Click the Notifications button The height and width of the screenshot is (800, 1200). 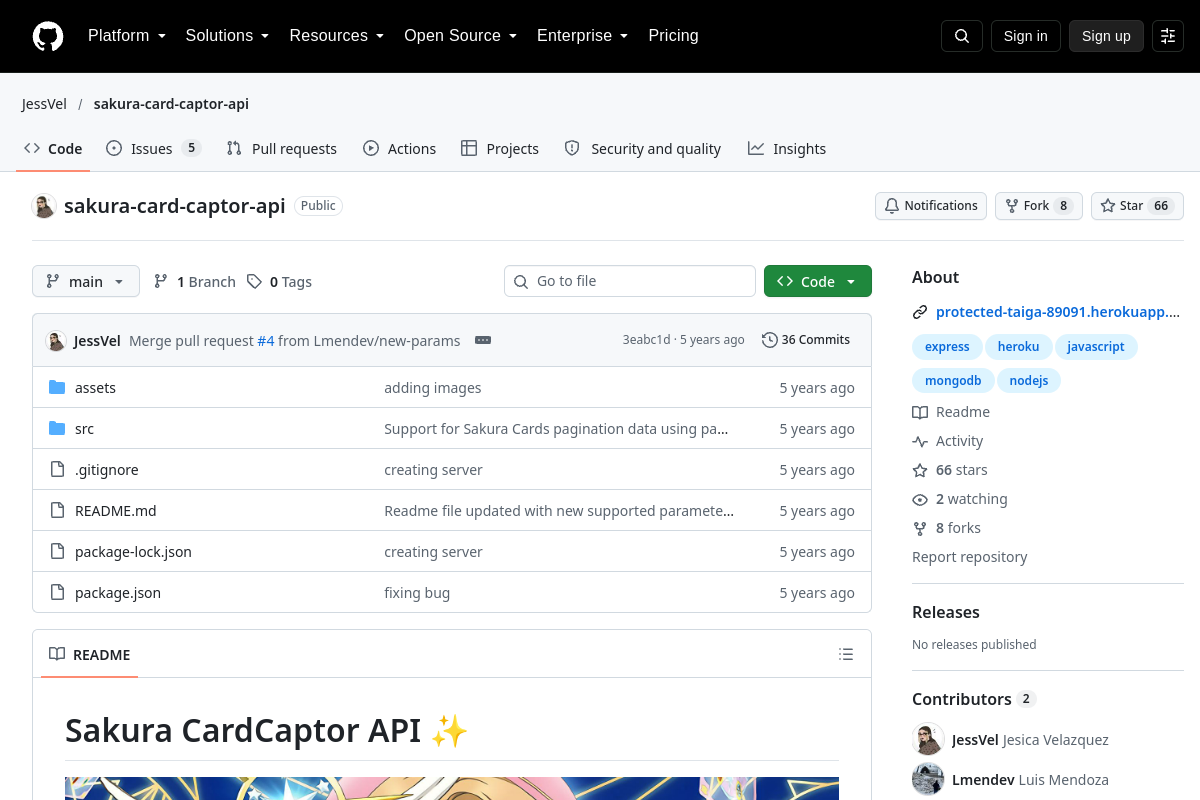(x=931, y=206)
